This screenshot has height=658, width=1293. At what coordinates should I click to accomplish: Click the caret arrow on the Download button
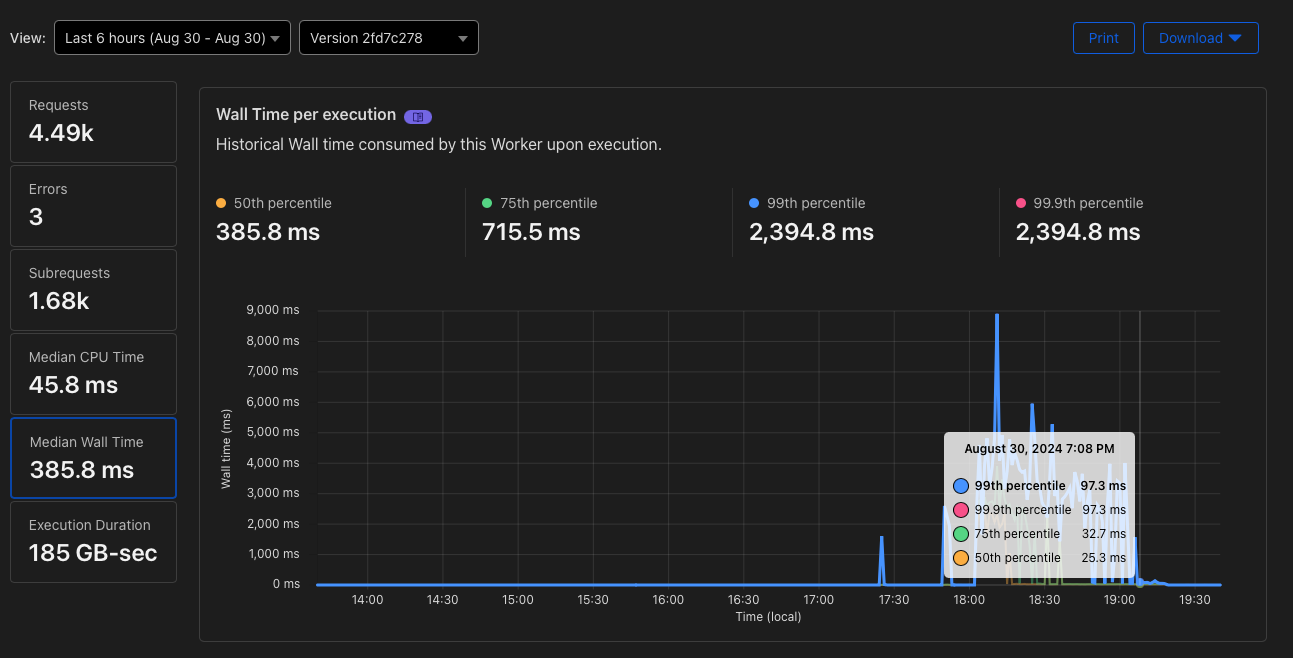coord(1235,38)
